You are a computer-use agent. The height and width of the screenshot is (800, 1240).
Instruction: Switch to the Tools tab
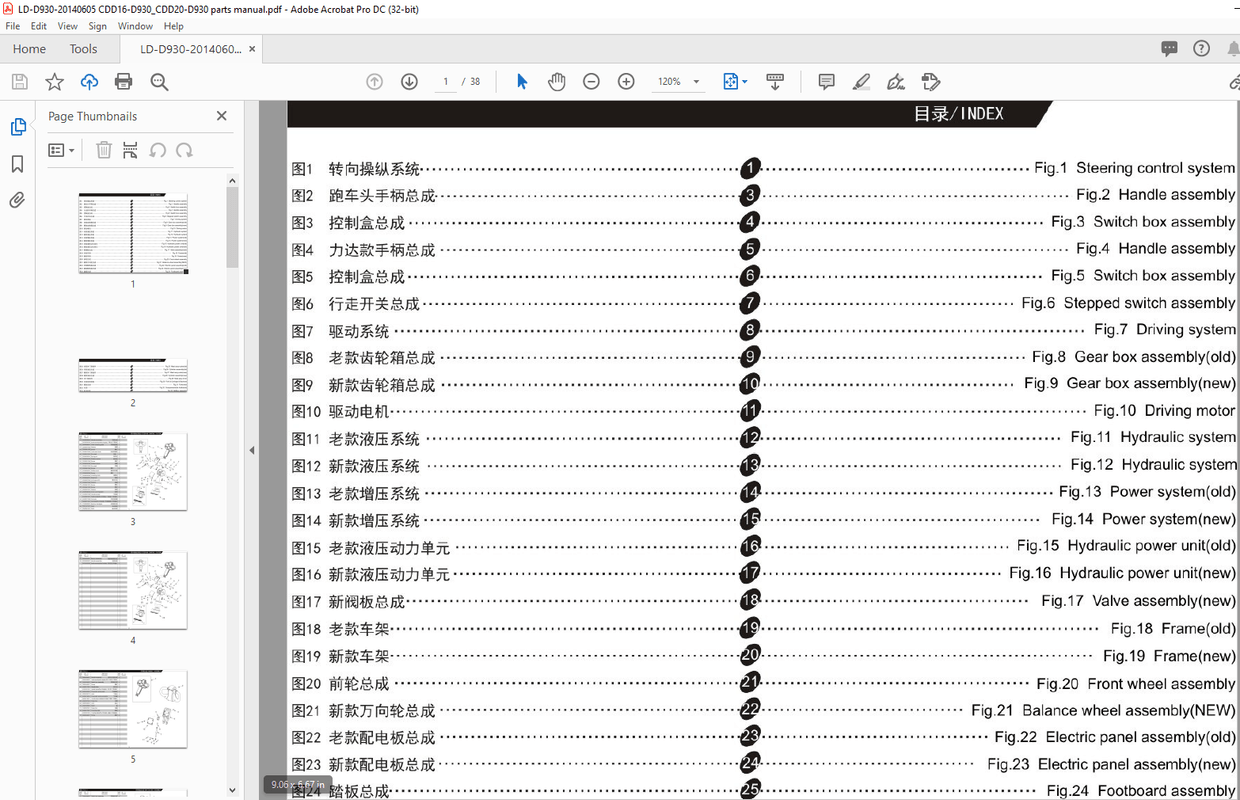pos(84,48)
